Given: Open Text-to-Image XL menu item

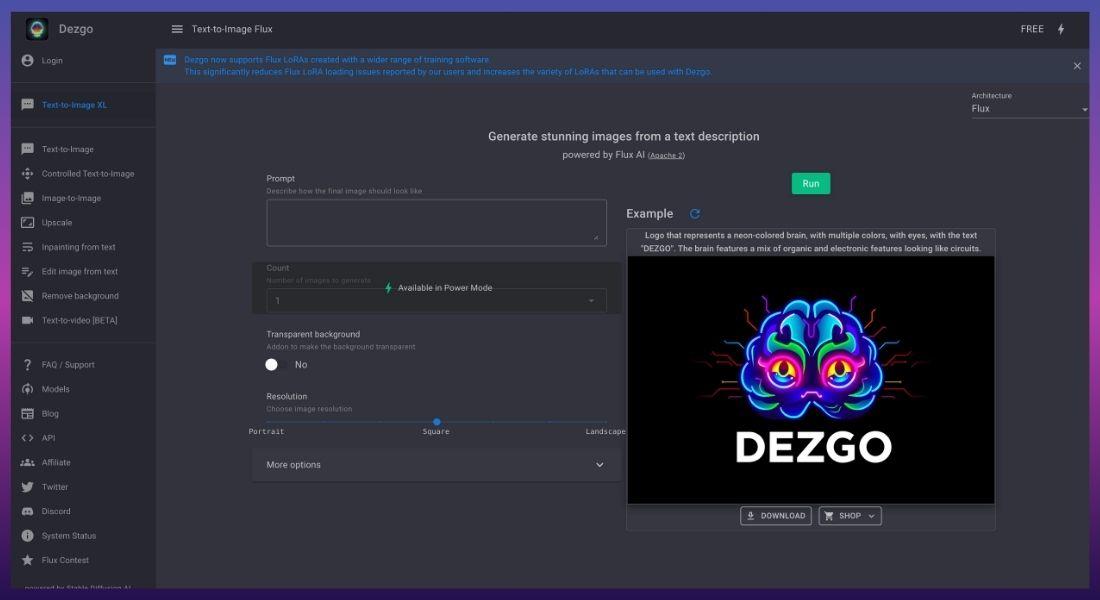Looking at the screenshot, I should (x=74, y=105).
